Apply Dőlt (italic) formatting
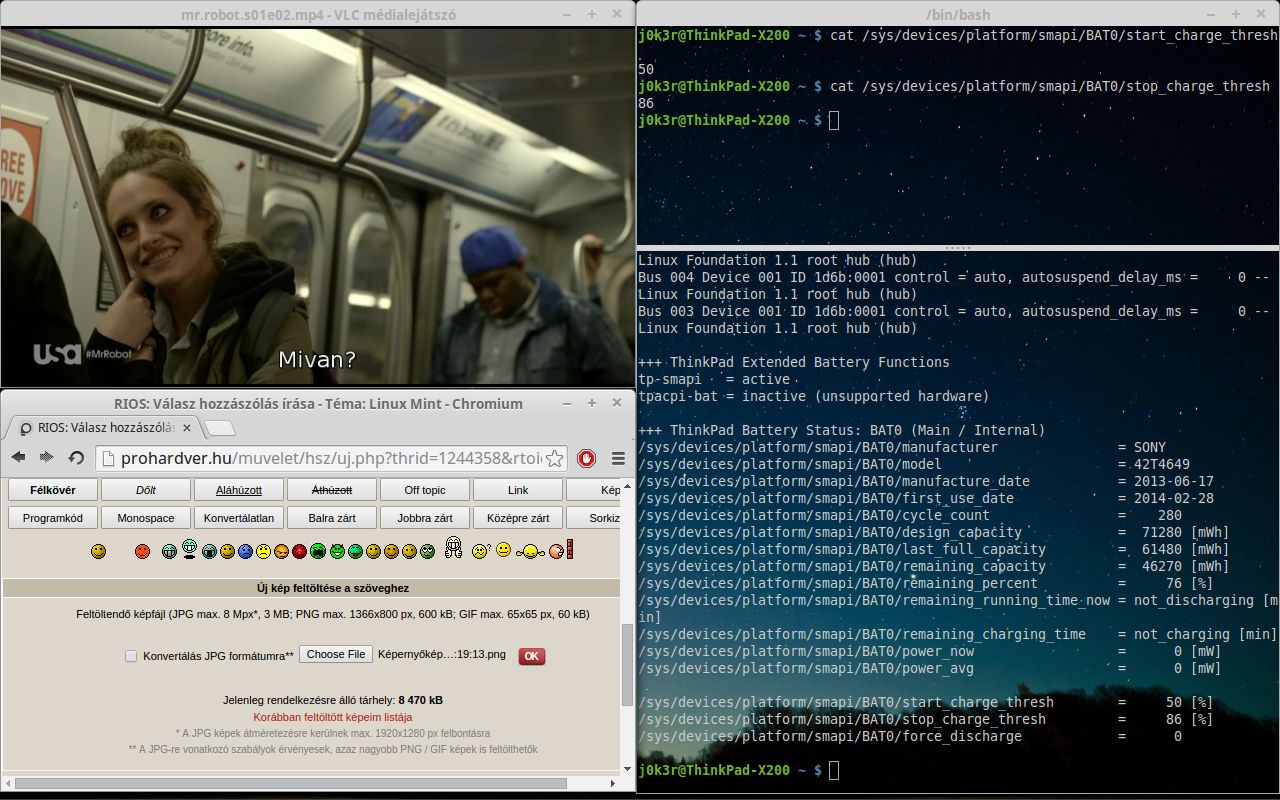This screenshot has width=1280, height=800. point(146,490)
